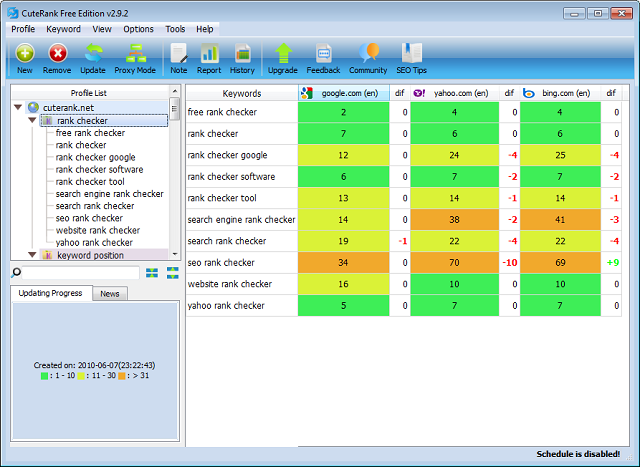Open the Tools menu
This screenshot has width=640, height=467.
[175, 29]
